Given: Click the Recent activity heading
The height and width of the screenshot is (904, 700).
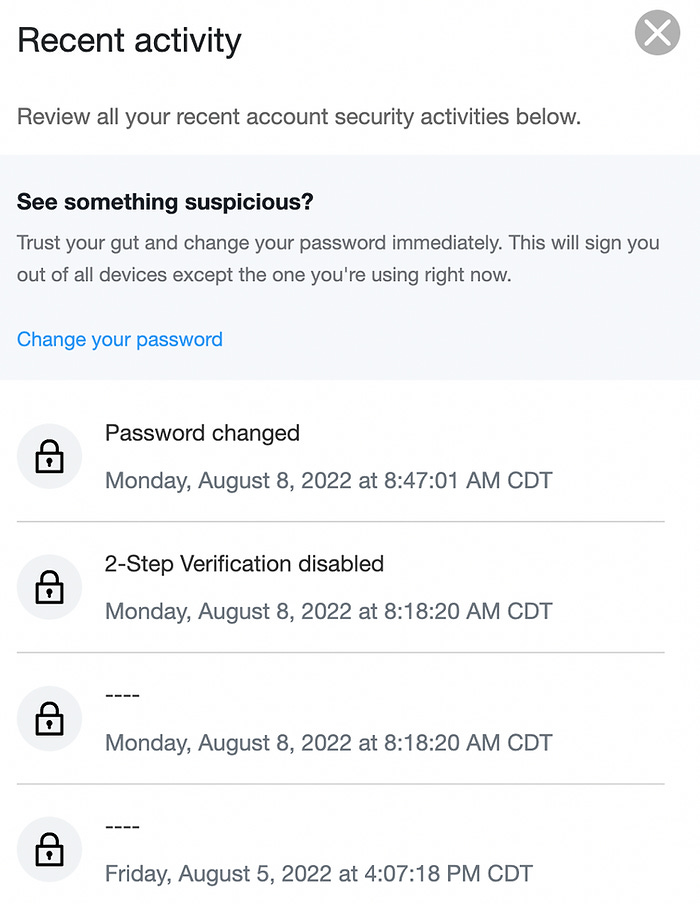Looking at the screenshot, I should (129, 41).
